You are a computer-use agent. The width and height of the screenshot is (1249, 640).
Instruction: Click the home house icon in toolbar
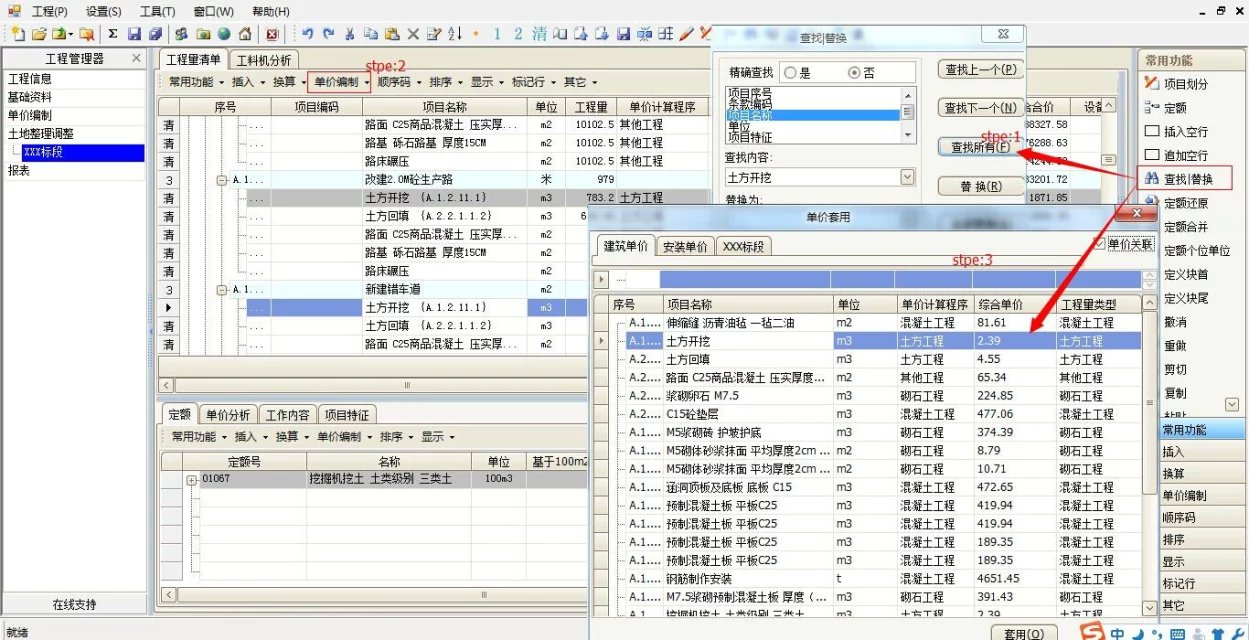coord(245,34)
